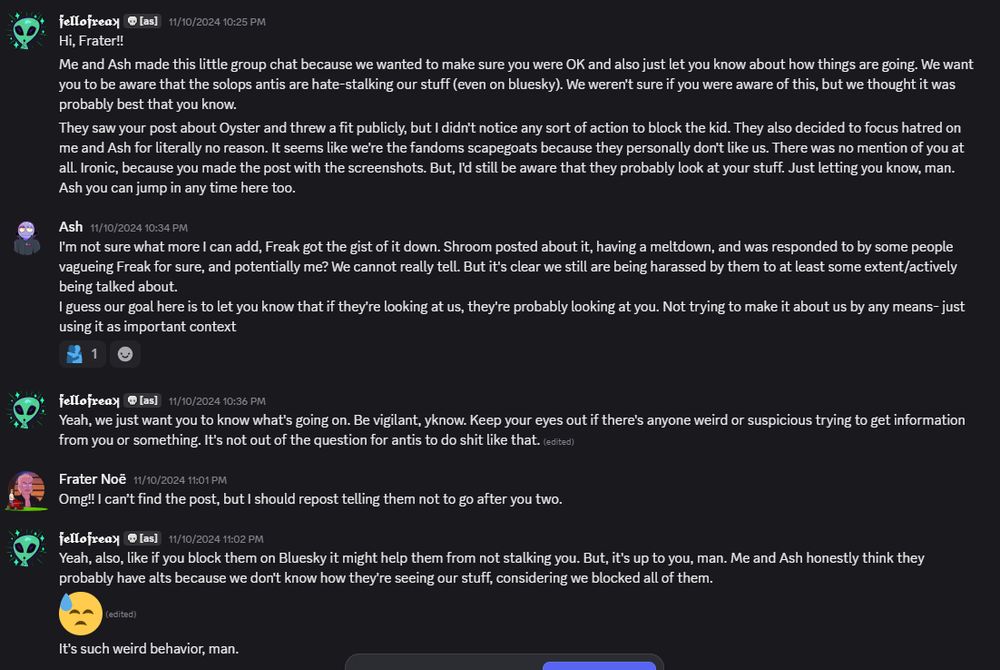Click Frater Noē's avatar picture
Viewport: 1000px width, 670px height.
pyautogui.click(x=27, y=490)
